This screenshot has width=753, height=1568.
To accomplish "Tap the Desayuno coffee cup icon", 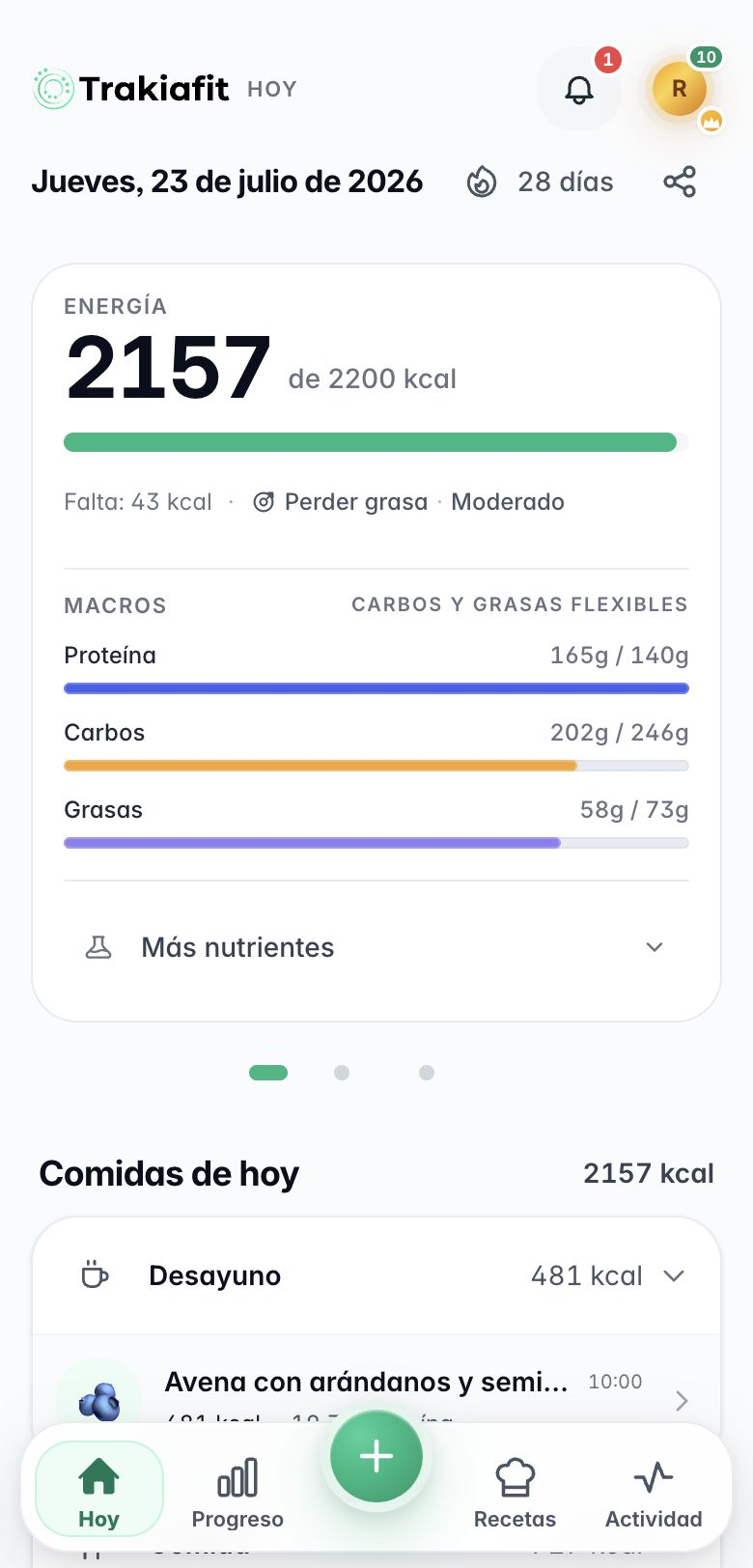I will point(95,1275).
